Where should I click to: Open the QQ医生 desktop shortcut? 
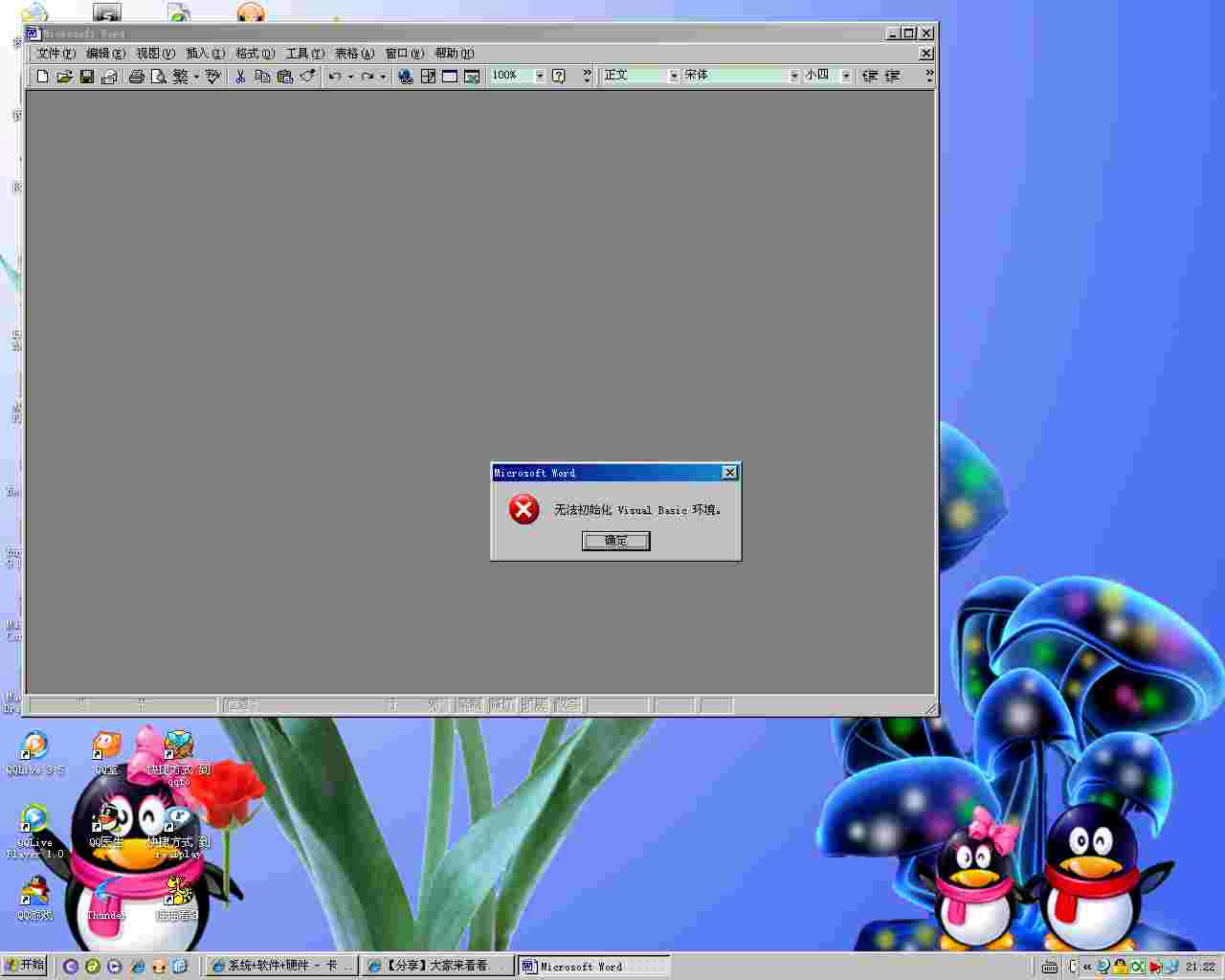click(106, 825)
